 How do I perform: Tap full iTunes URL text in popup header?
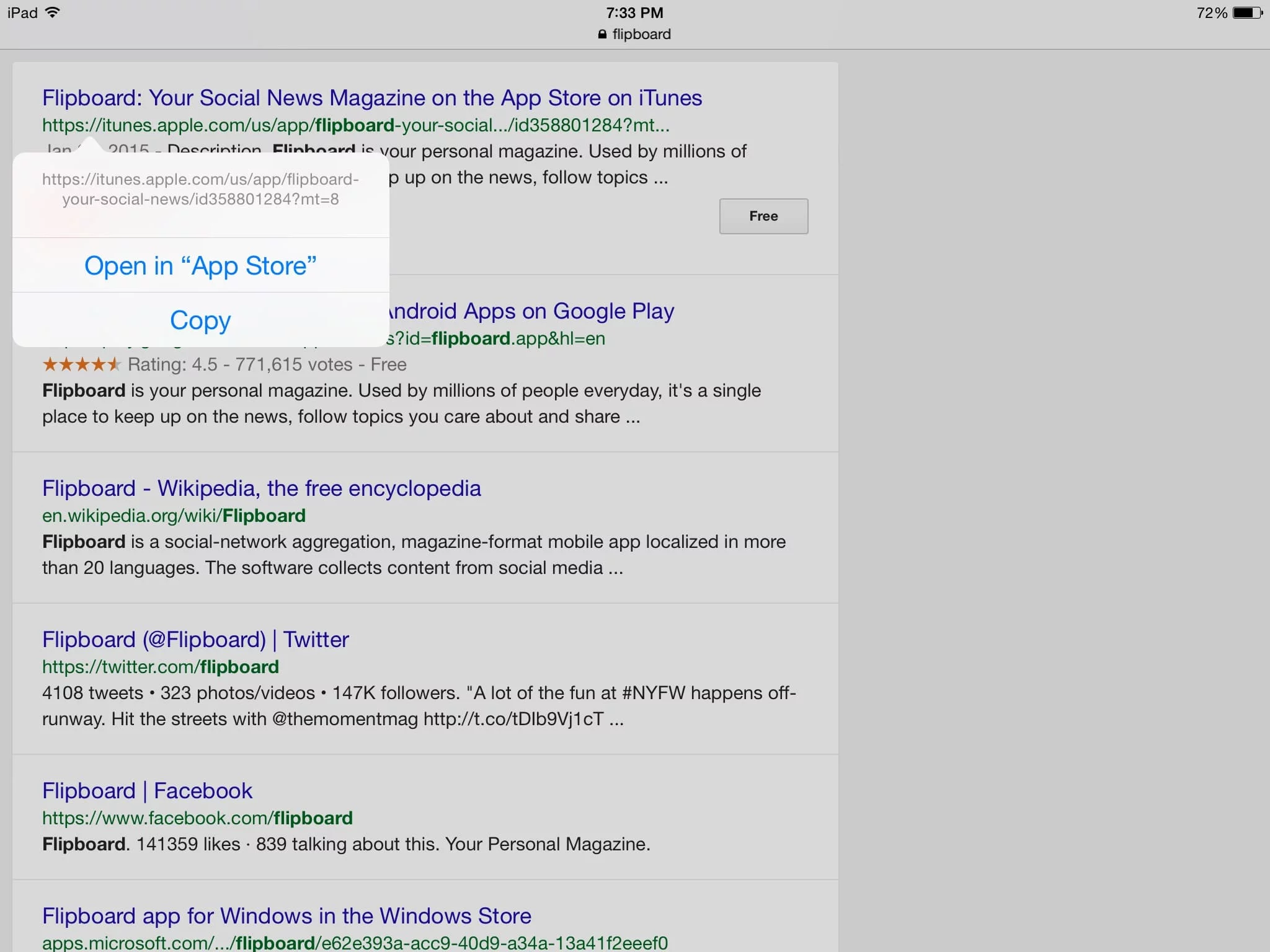pos(200,189)
